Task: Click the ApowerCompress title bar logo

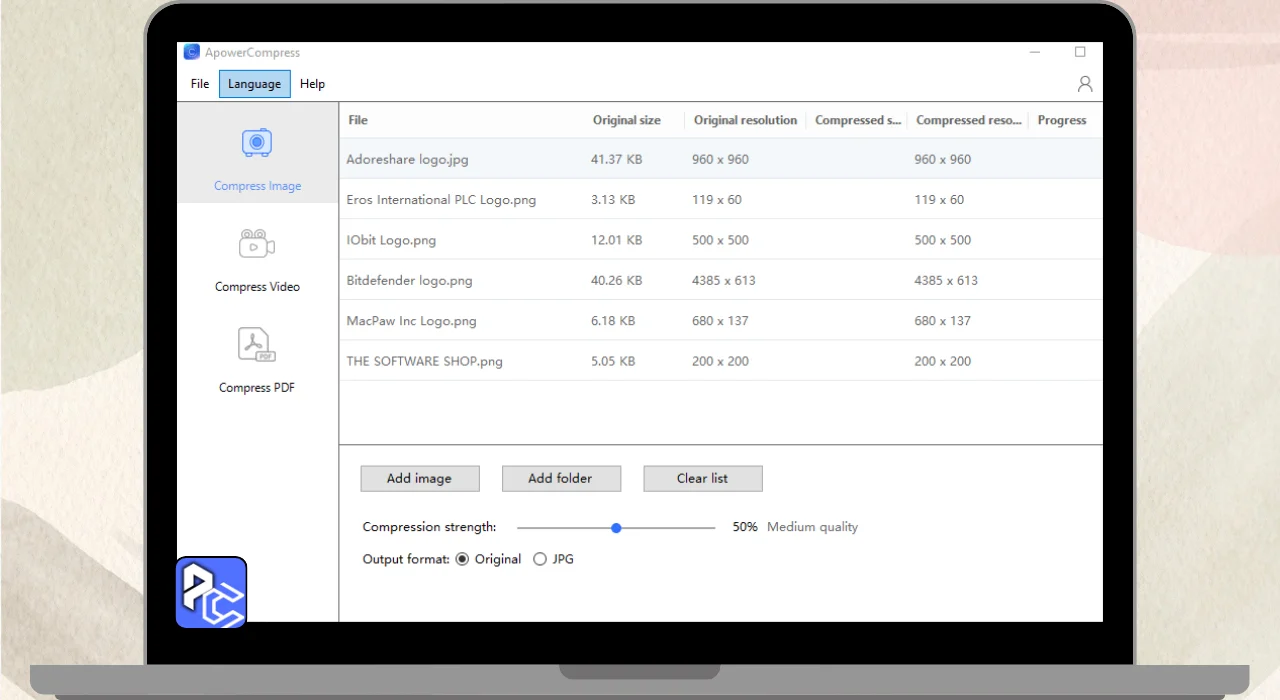Action: (192, 52)
